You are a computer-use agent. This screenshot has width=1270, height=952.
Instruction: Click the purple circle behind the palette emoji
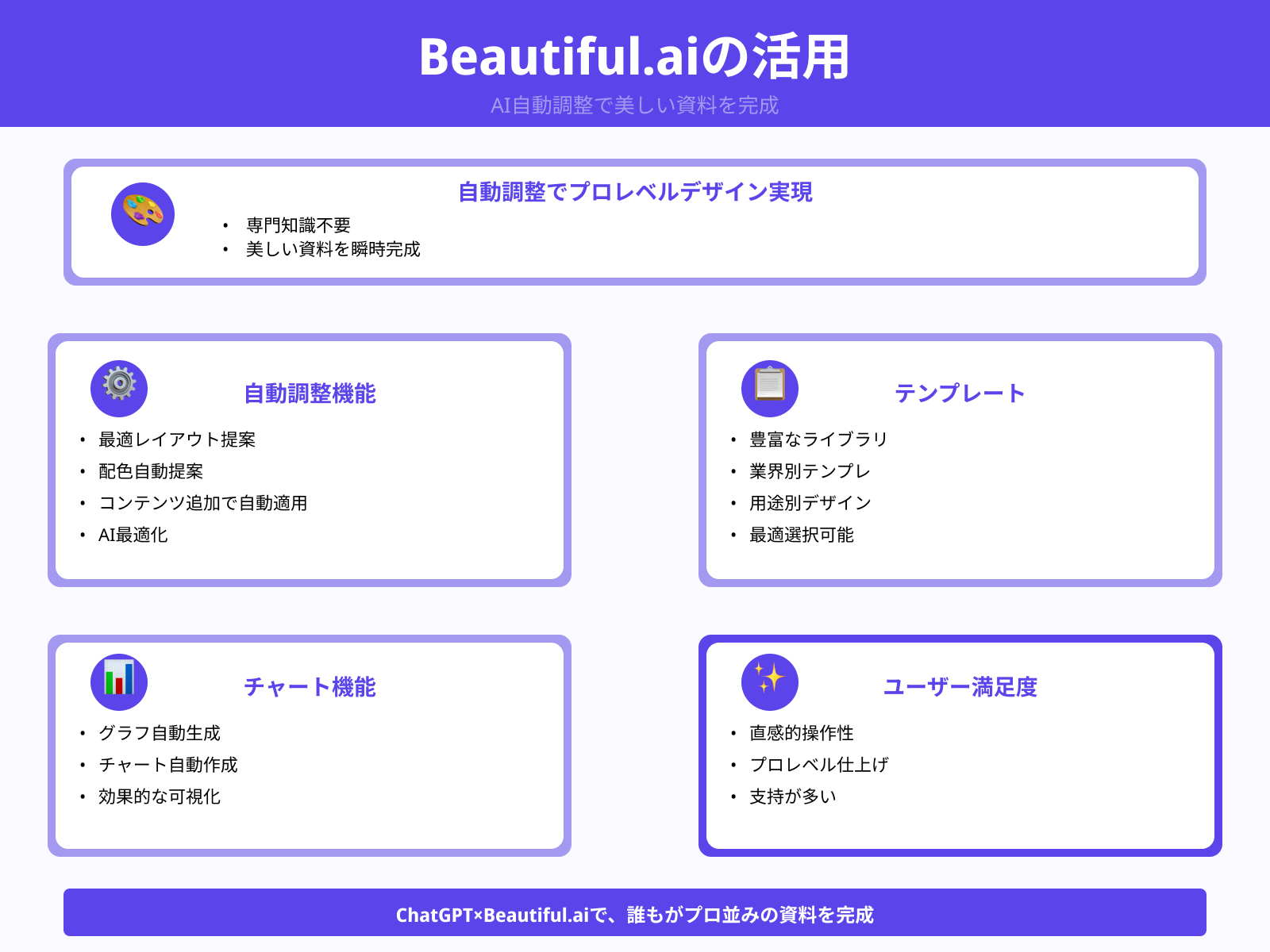coord(141,215)
